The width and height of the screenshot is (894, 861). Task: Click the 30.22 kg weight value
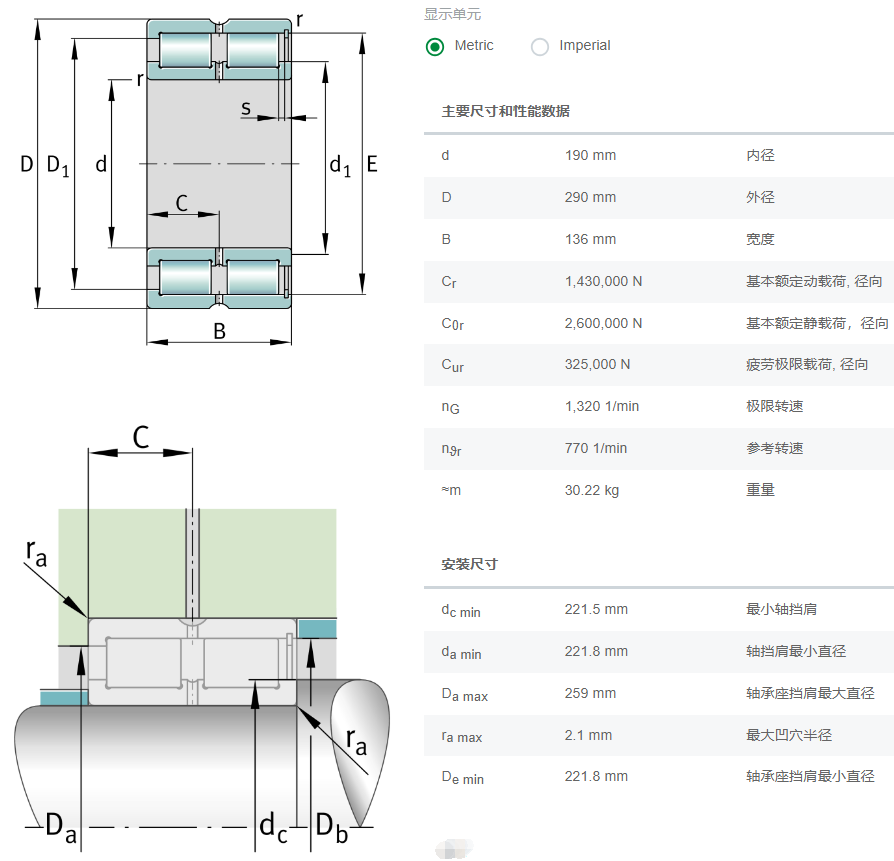(x=591, y=490)
